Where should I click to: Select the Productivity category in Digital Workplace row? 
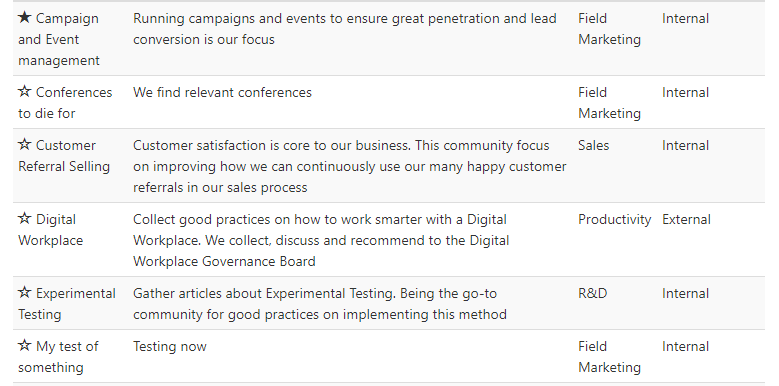click(615, 220)
